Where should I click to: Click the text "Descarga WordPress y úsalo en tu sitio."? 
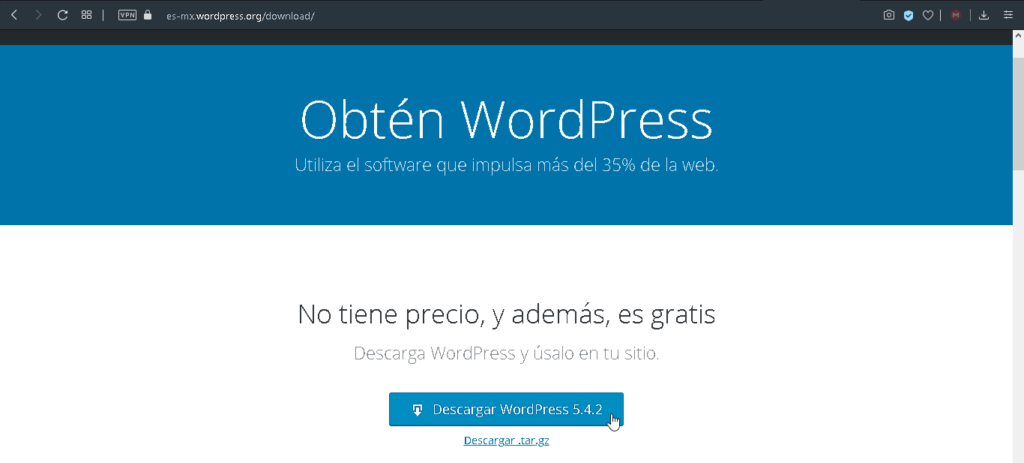(x=506, y=353)
